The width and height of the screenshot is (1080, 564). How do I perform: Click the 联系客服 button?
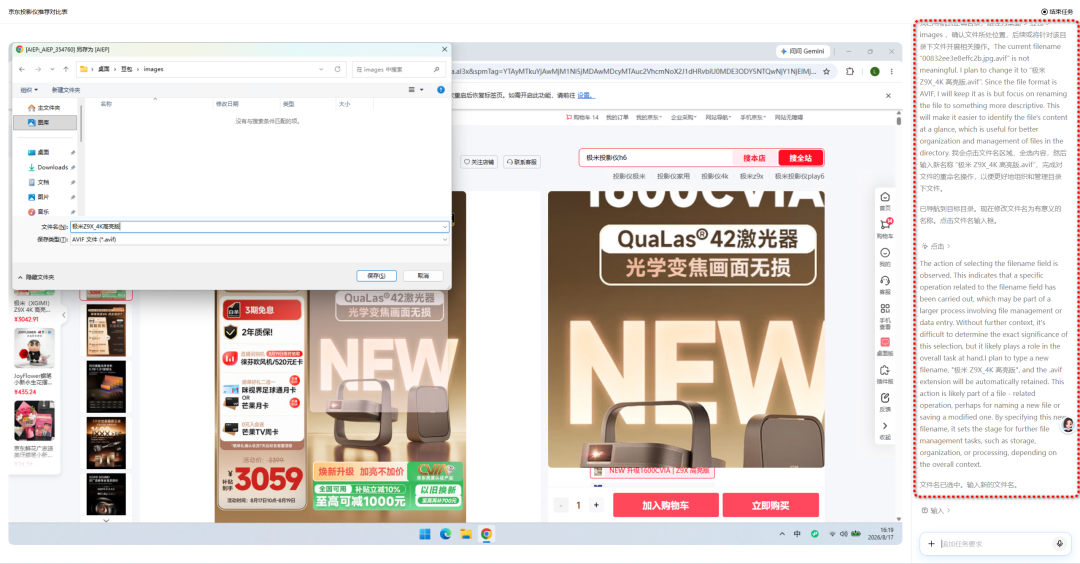[x=521, y=162]
